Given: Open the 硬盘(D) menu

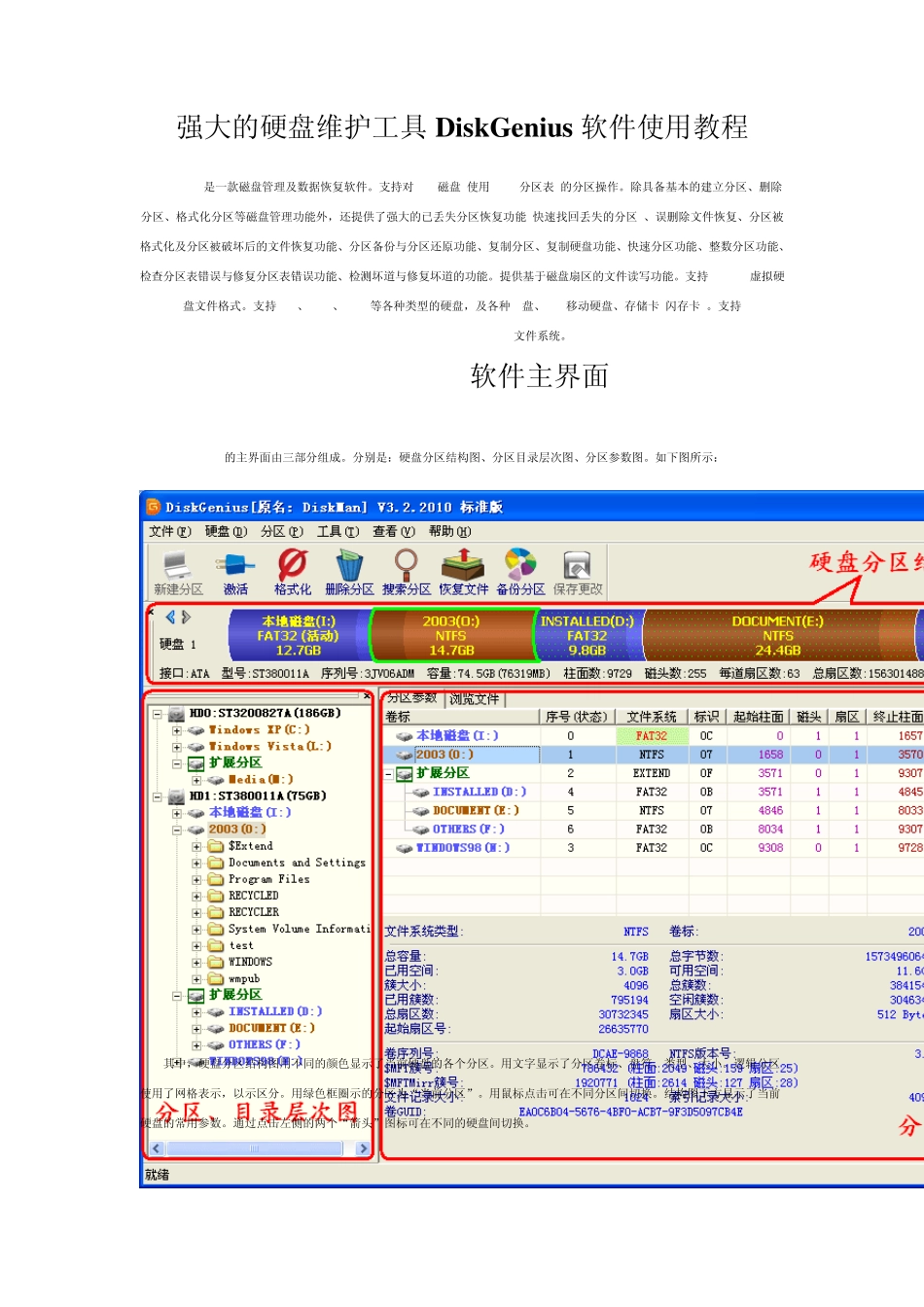Looking at the screenshot, I should [x=226, y=531].
